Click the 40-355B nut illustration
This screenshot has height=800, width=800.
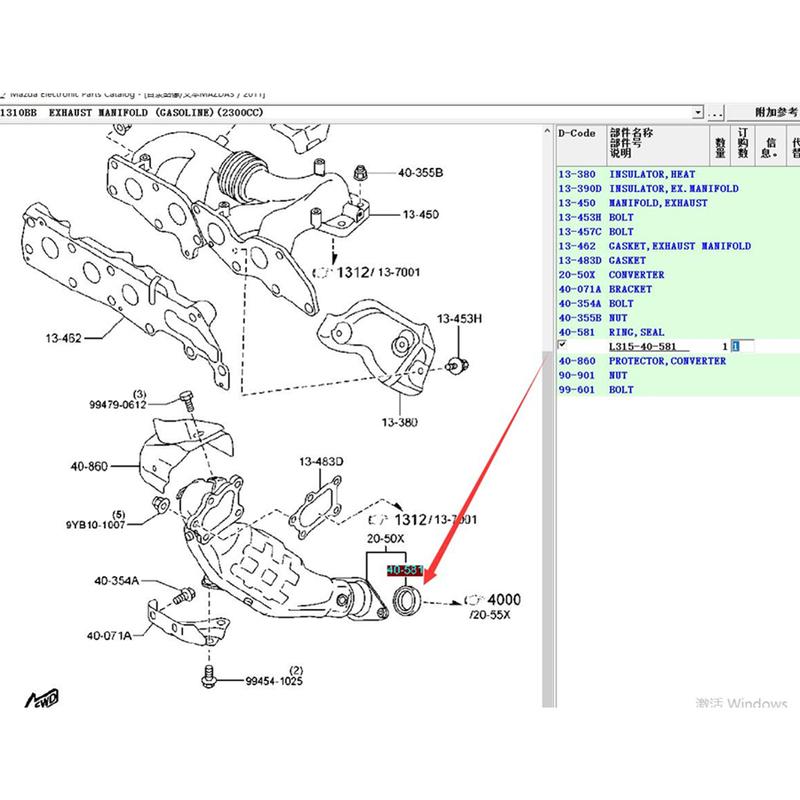coord(360,173)
